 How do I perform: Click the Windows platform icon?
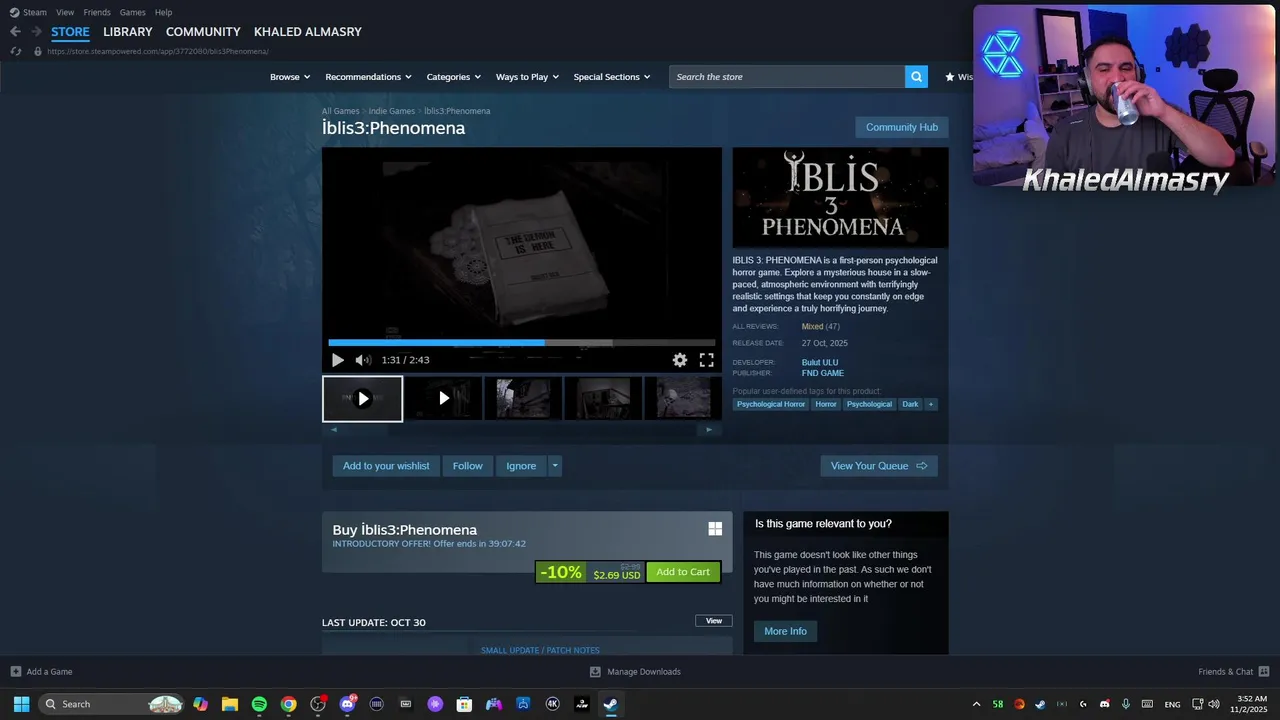point(715,529)
